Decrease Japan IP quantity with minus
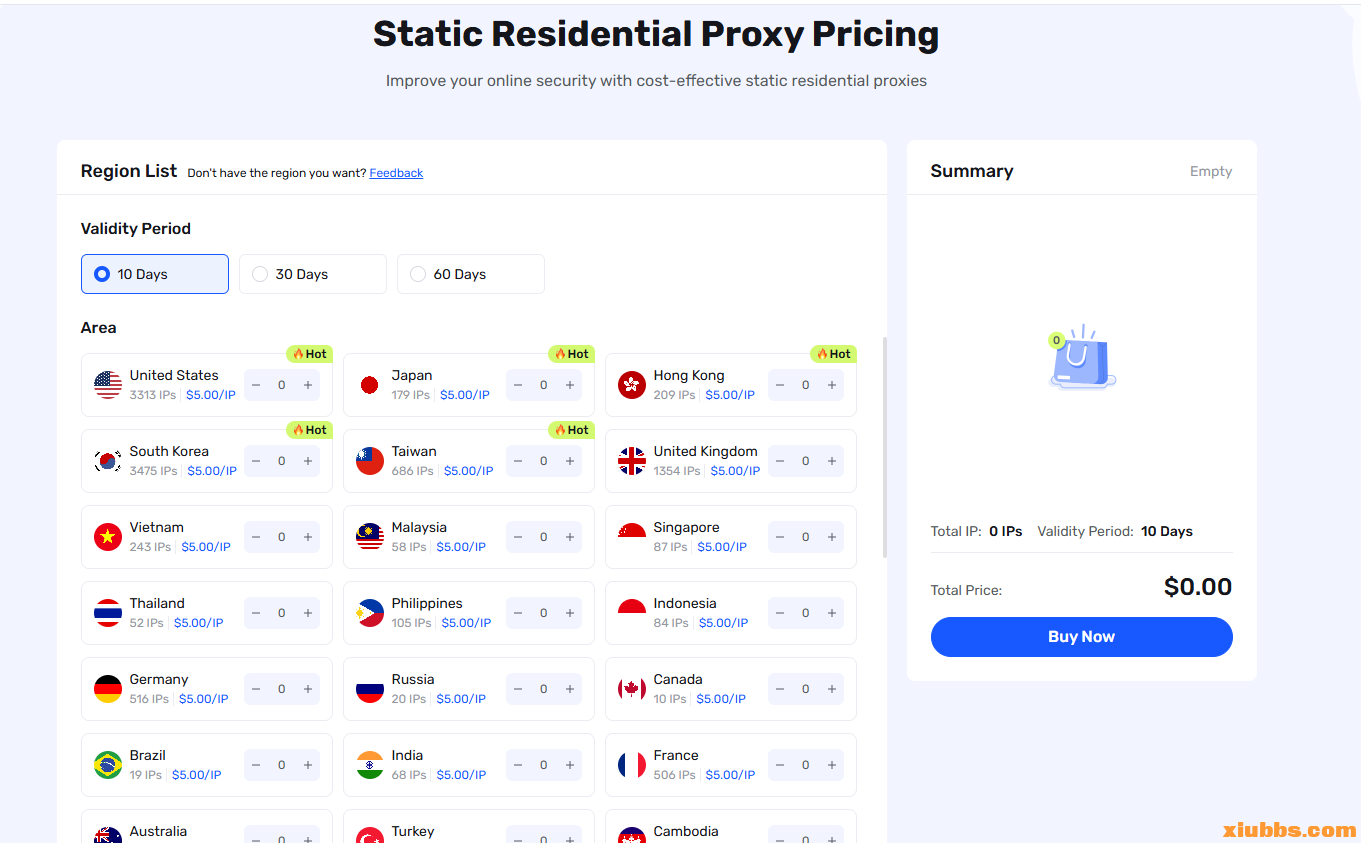This screenshot has height=843, width=1361. (x=518, y=385)
